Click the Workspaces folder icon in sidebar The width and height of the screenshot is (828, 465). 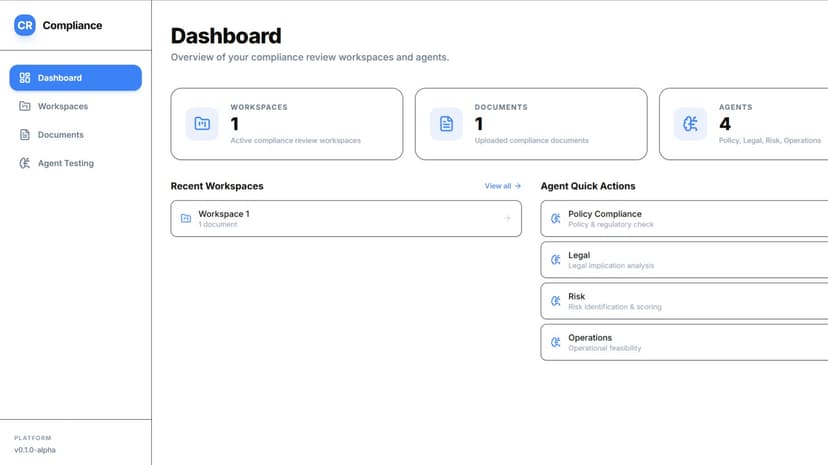[25, 106]
